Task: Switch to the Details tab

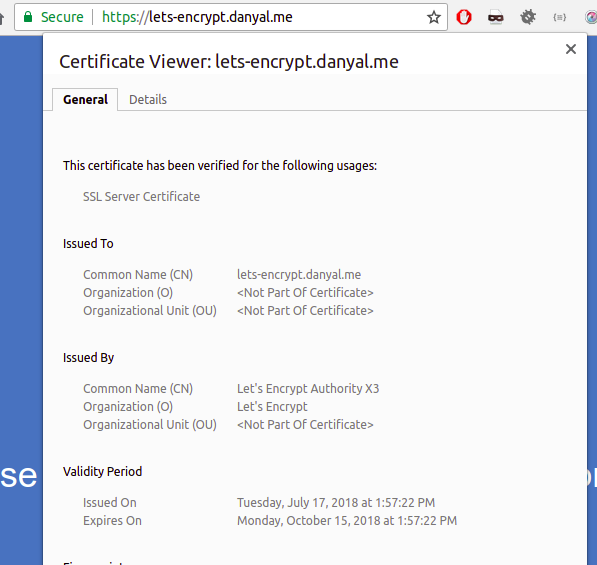Action: click(x=148, y=100)
